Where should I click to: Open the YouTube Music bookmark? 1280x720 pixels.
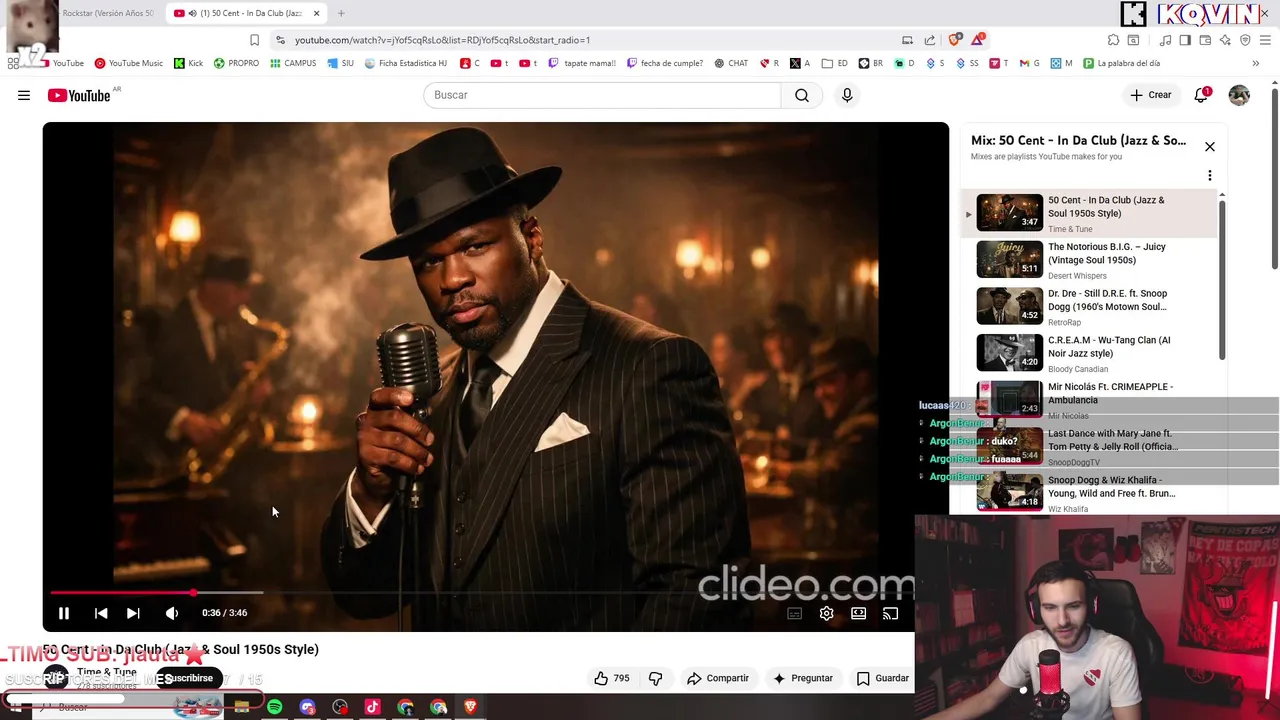coord(128,63)
